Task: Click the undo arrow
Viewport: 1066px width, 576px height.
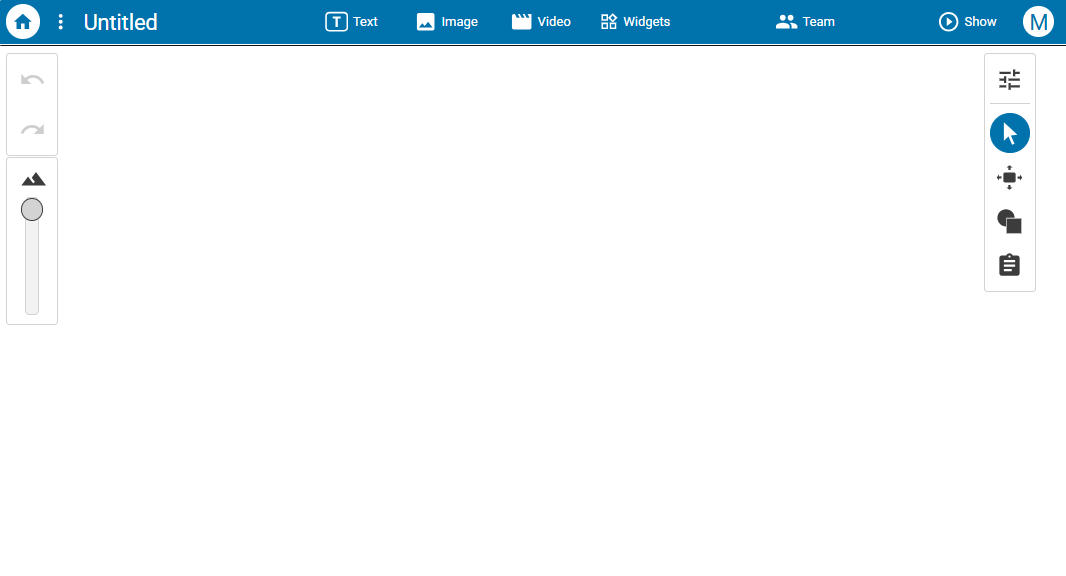Action: (x=31, y=79)
